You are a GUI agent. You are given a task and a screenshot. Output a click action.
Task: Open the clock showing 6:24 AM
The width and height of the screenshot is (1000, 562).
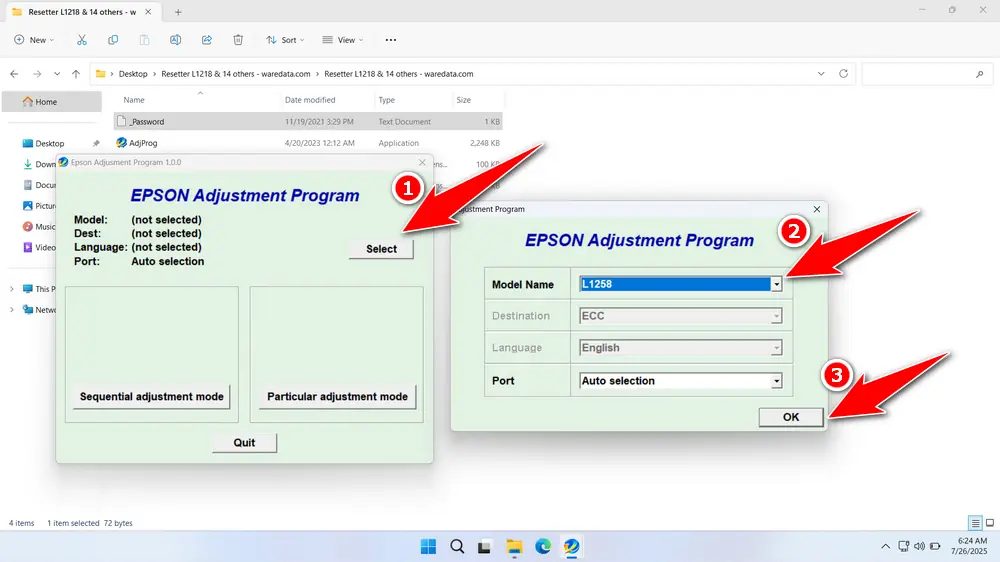(969, 546)
